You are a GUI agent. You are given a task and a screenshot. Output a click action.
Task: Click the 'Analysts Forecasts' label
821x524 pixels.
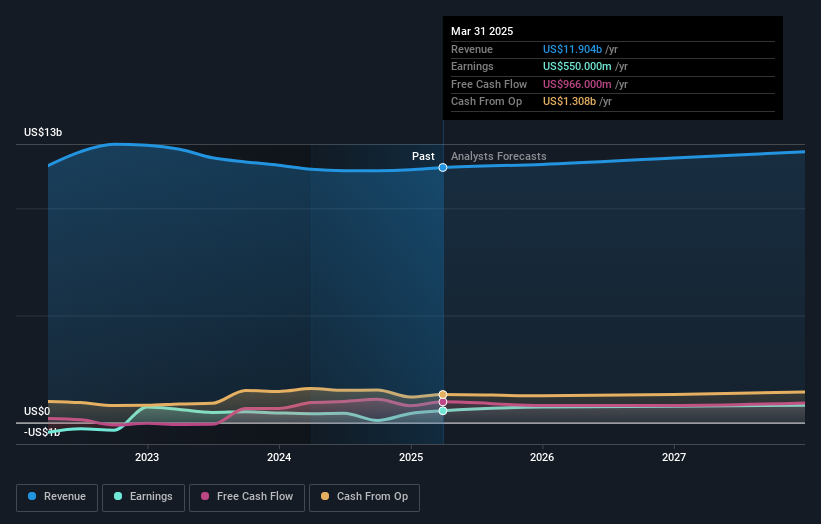[498, 157]
